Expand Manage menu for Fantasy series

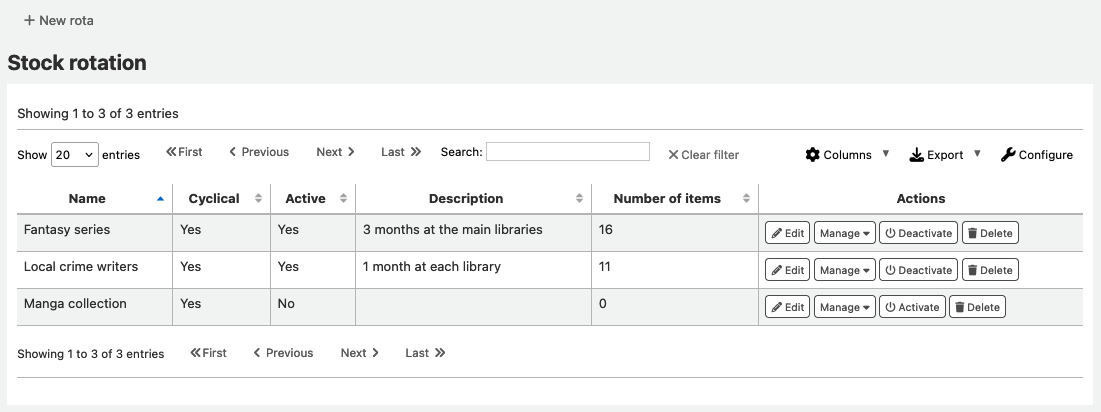coord(845,233)
